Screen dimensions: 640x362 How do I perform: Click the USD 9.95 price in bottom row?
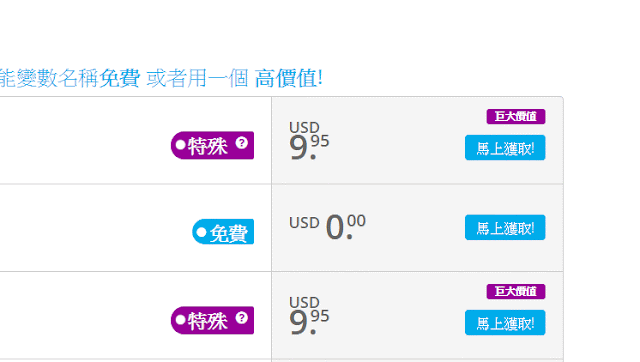(x=309, y=315)
